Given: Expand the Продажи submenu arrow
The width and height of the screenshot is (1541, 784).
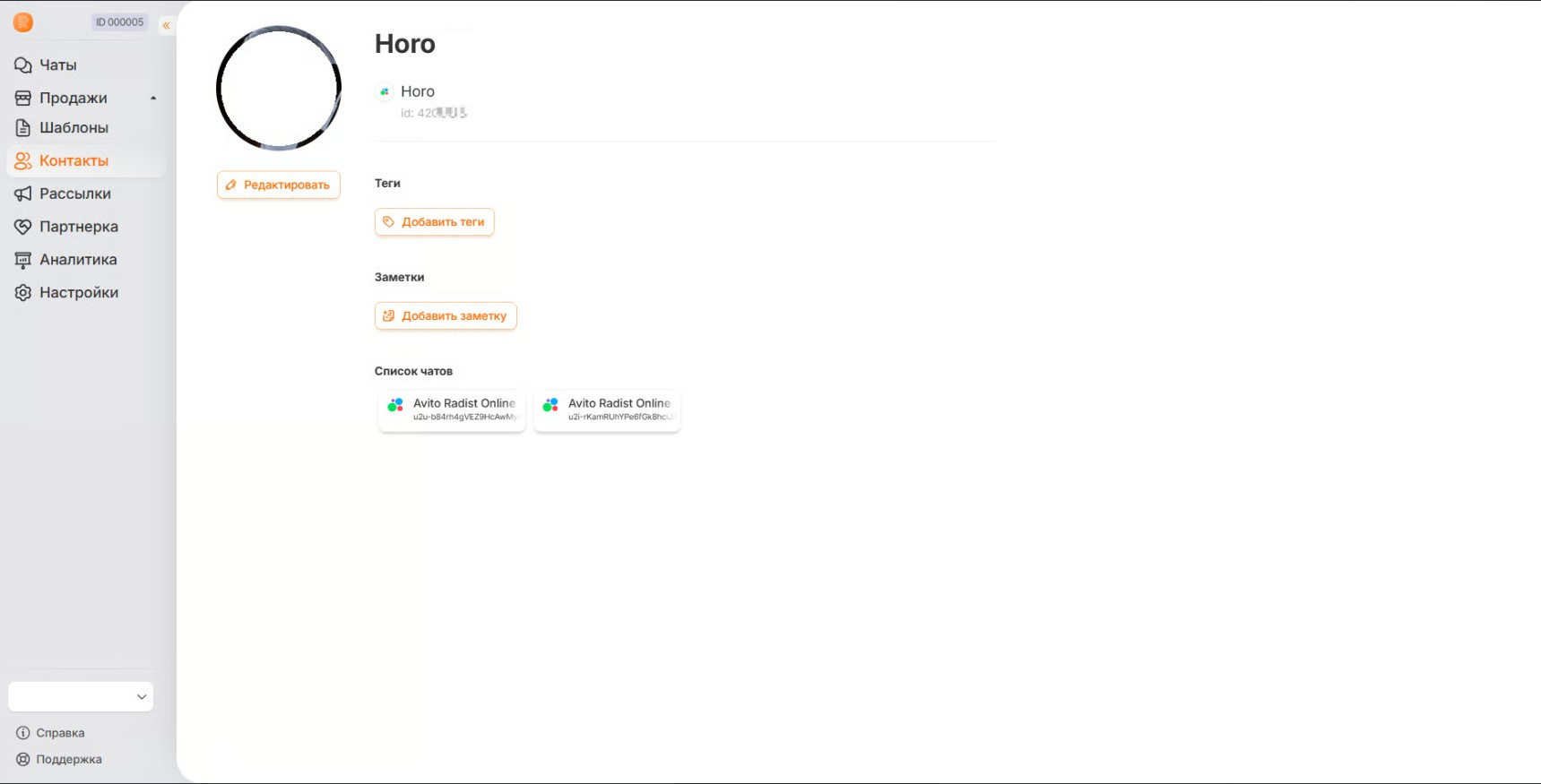Looking at the screenshot, I should click(153, 99).
